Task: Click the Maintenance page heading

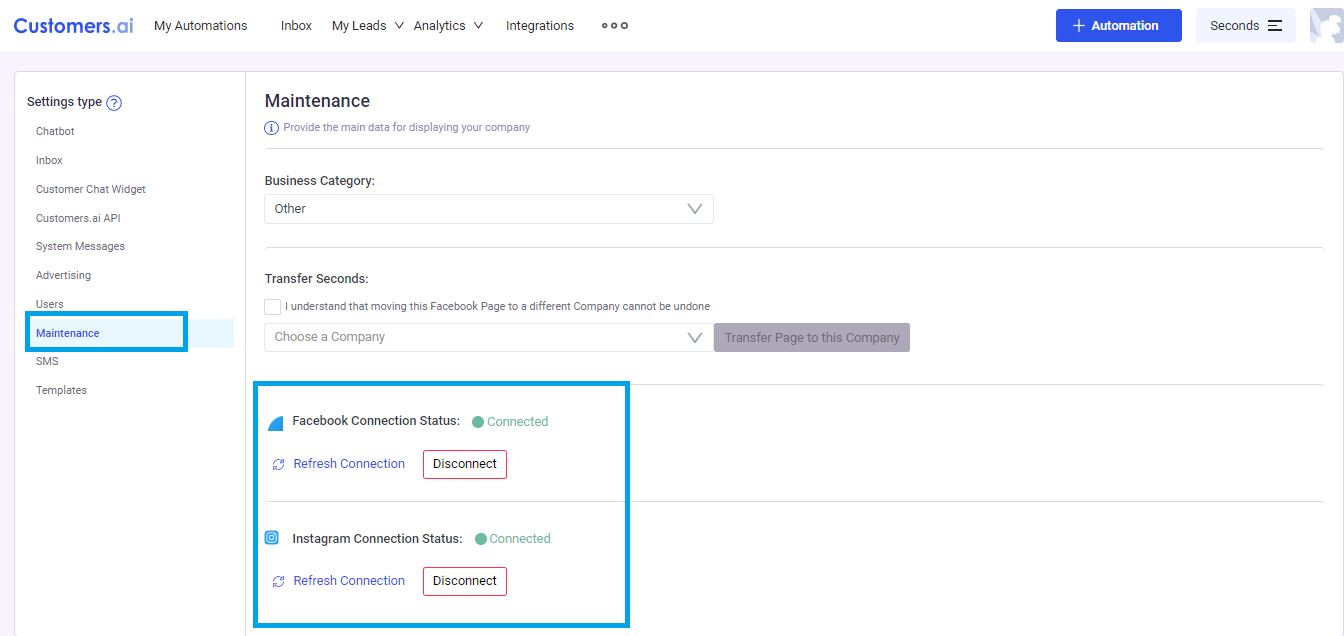Action: pos(317,101)
